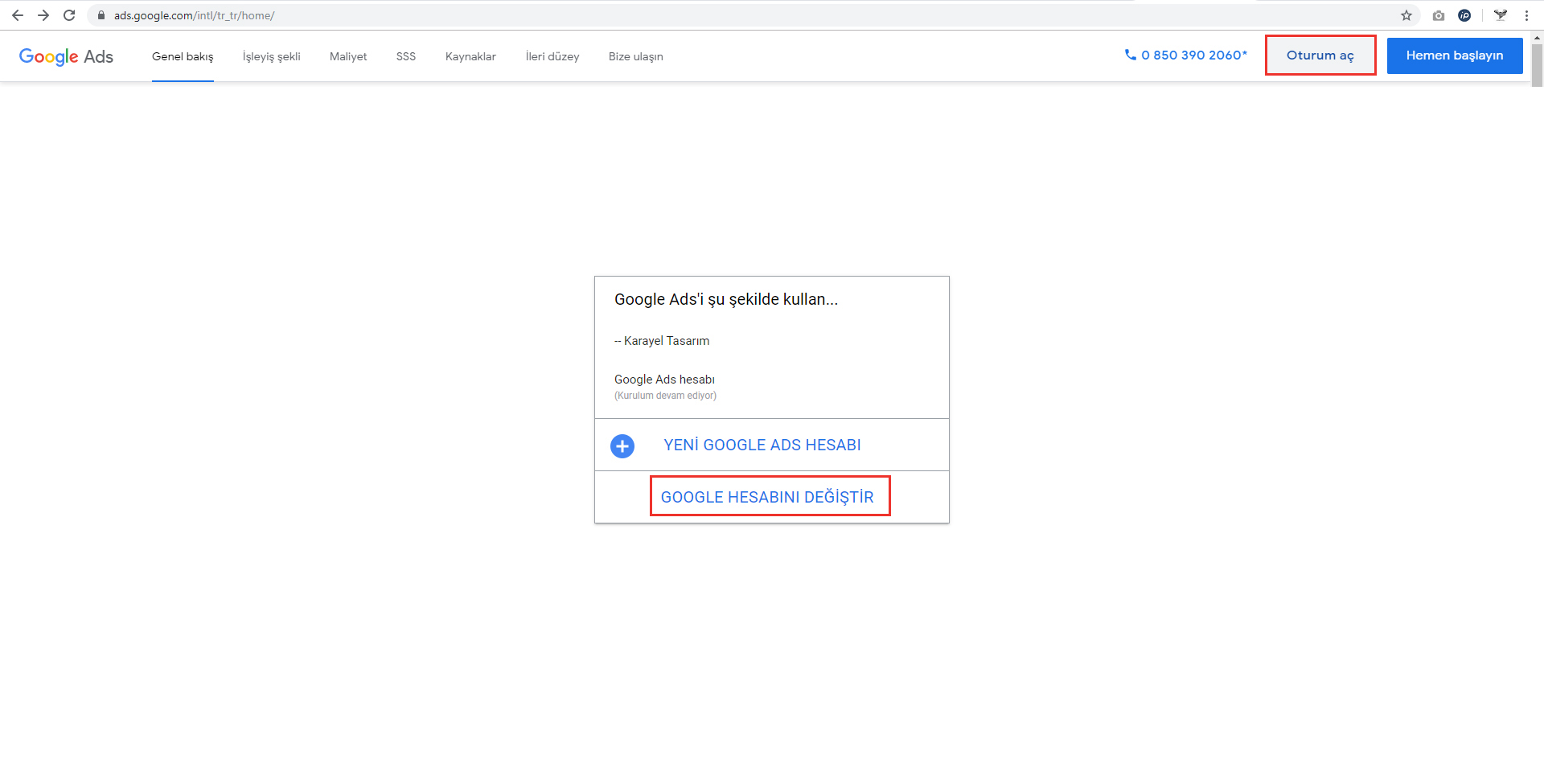Open the İşleyiş şekli menu item
The width and height of the screenshot is (1544, 784).
pos(272,56)
